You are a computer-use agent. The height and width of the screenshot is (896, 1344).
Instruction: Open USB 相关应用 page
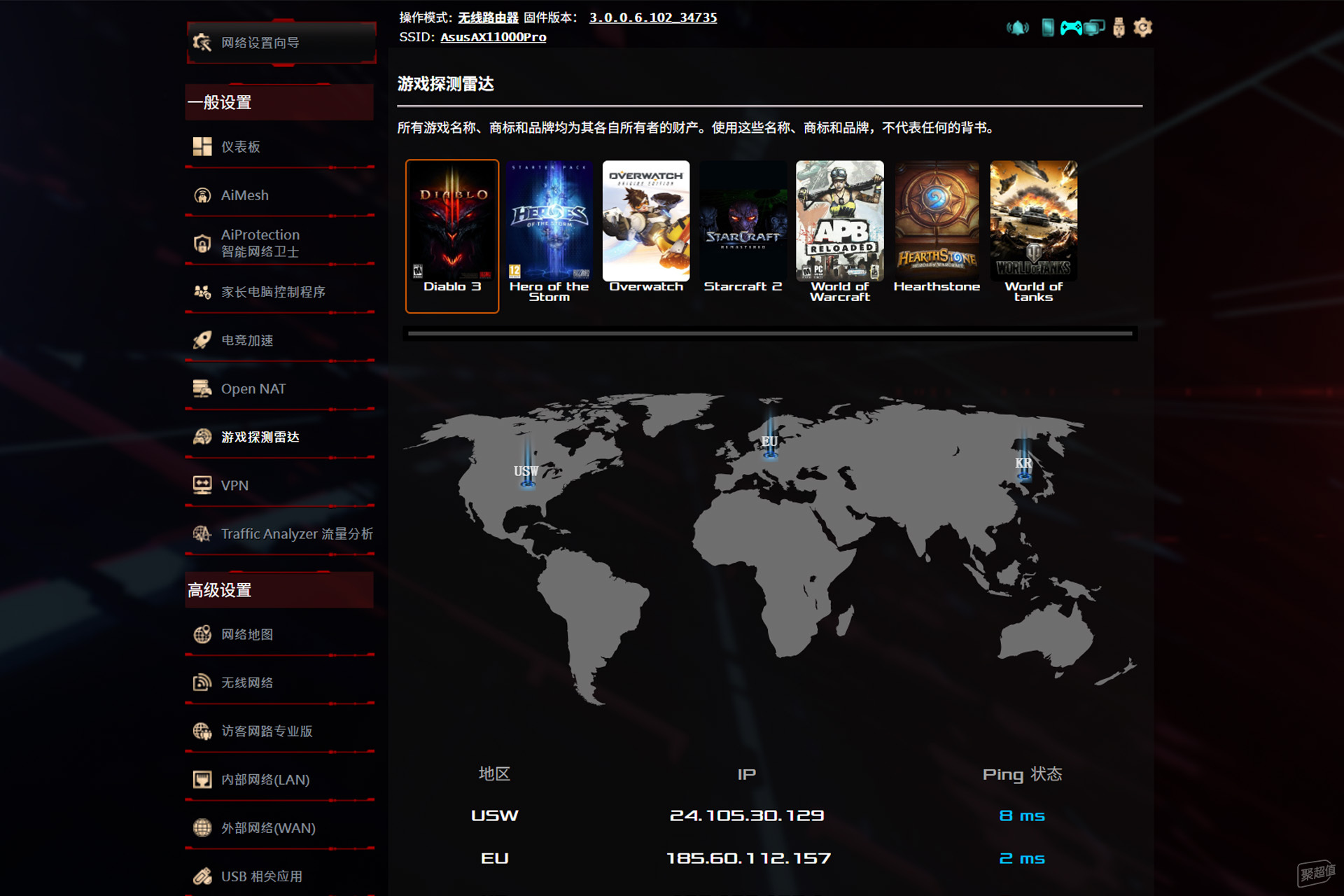(x=280, y=876)
